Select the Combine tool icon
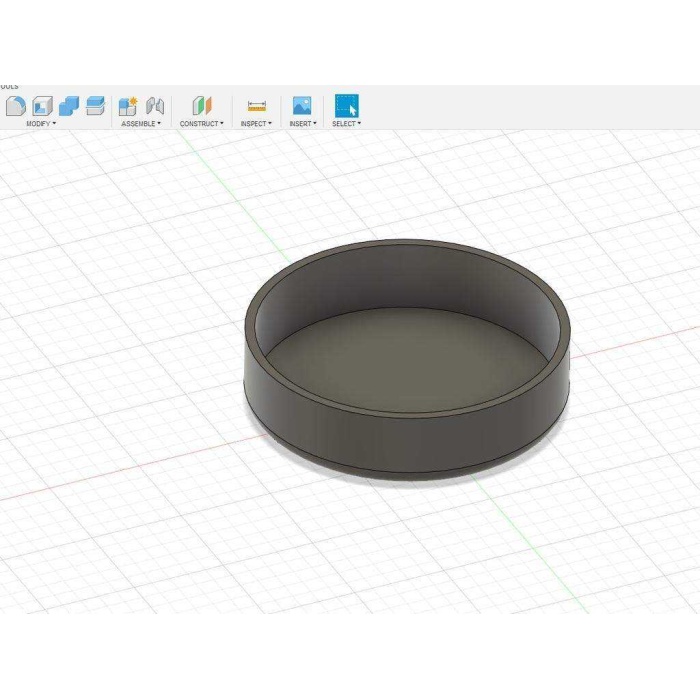The height and width of the screenshot is (700, 700). (x=69, y=106)
